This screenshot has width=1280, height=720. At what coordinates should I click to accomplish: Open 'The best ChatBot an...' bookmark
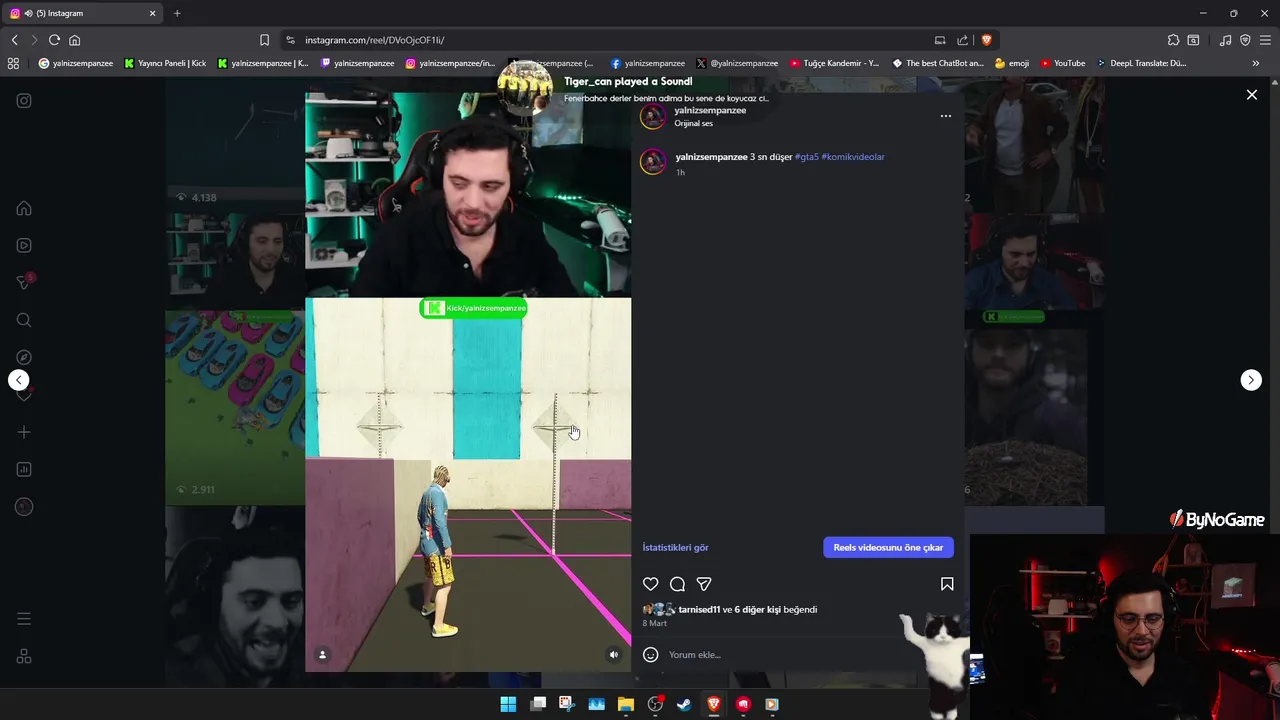point(938,63)
